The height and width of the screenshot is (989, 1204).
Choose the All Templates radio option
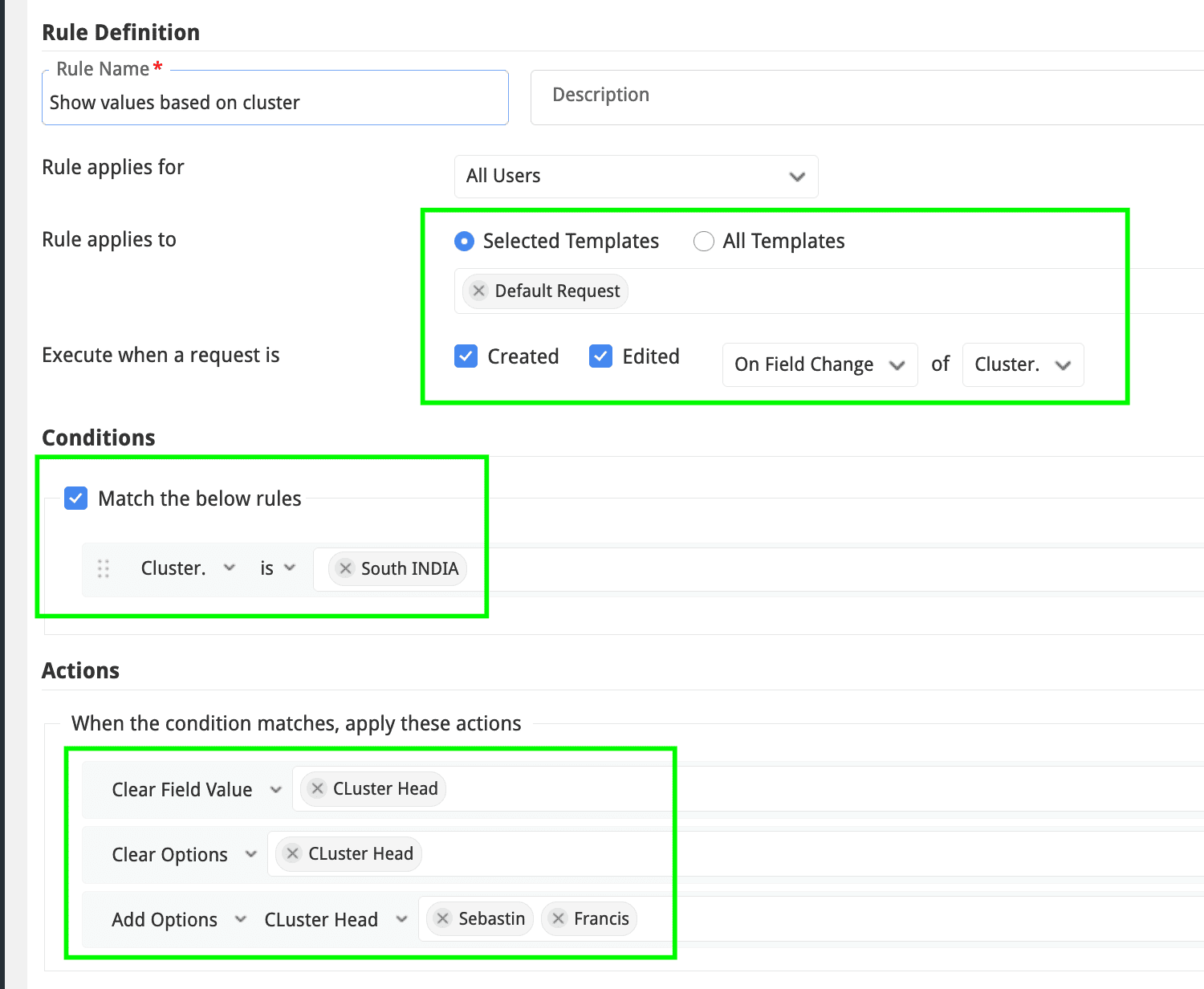coord(704,241)
